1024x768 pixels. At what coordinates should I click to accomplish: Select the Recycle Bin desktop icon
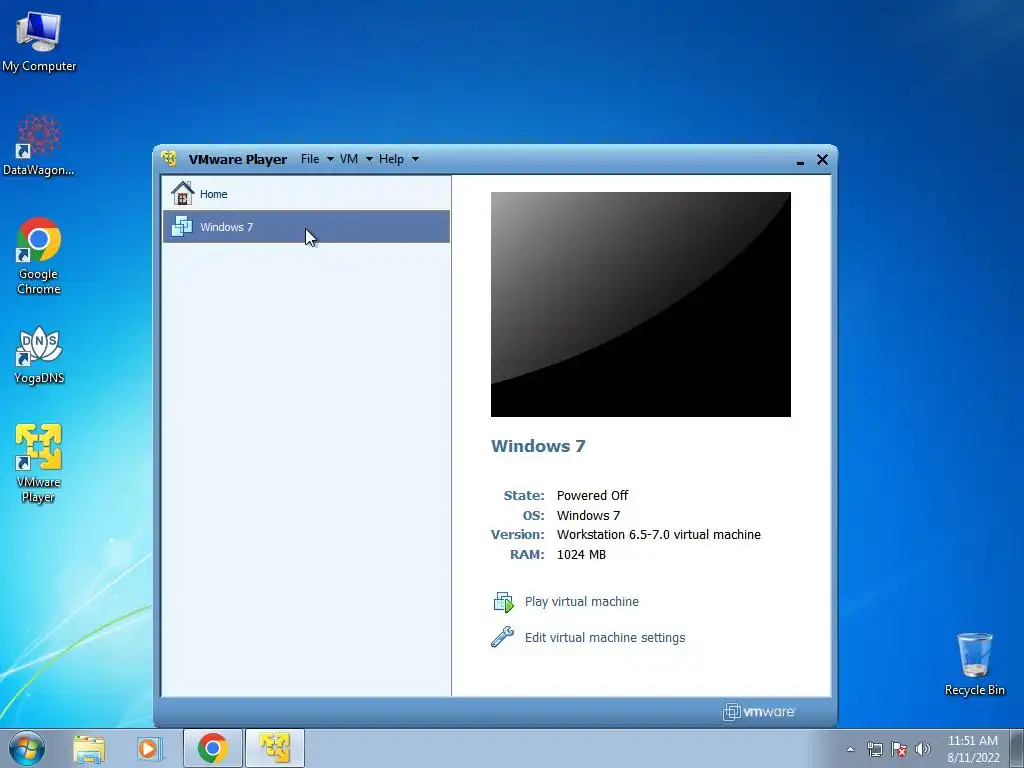(974, 664)
